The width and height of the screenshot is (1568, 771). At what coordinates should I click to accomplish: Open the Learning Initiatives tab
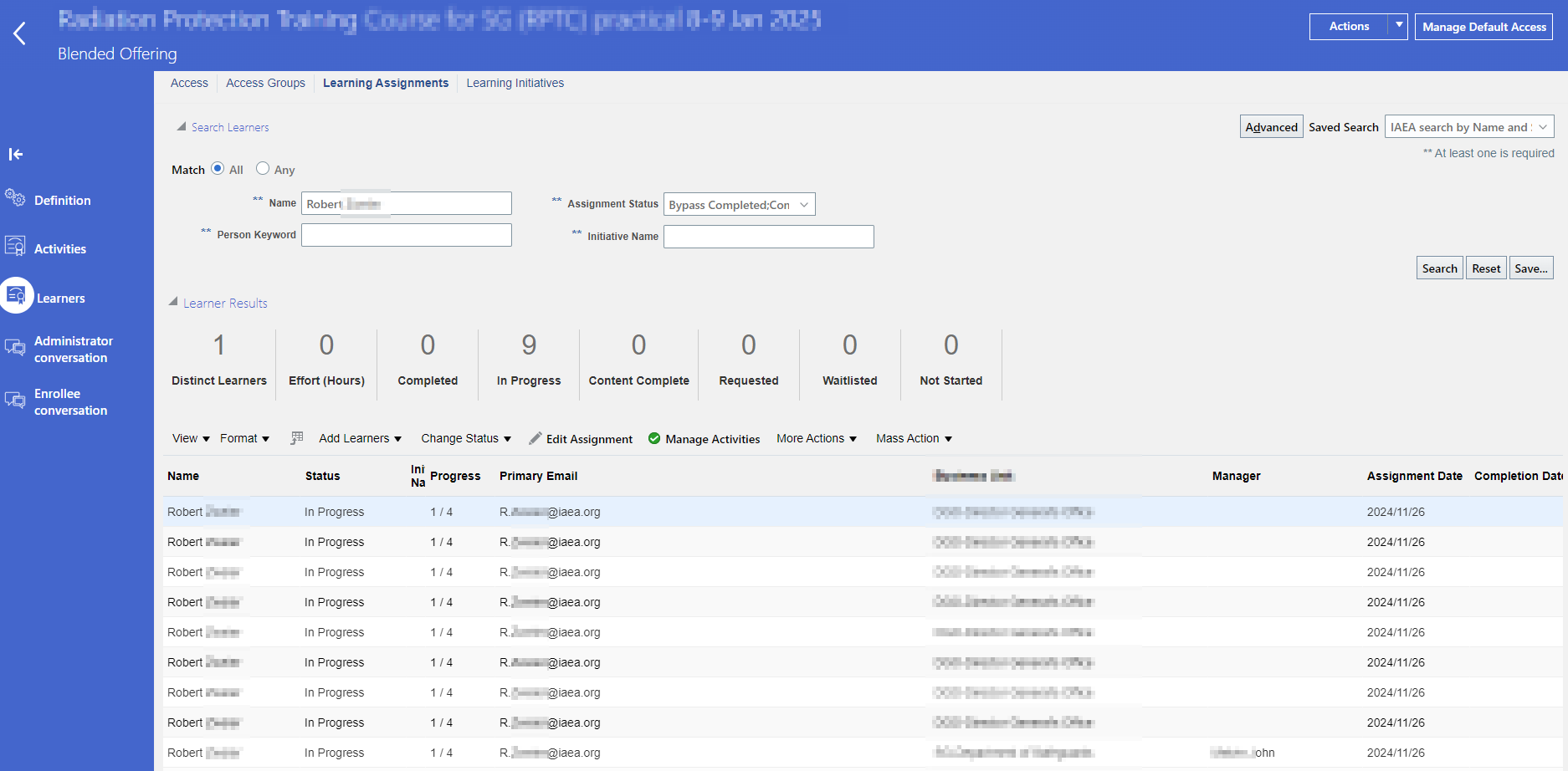515,83
